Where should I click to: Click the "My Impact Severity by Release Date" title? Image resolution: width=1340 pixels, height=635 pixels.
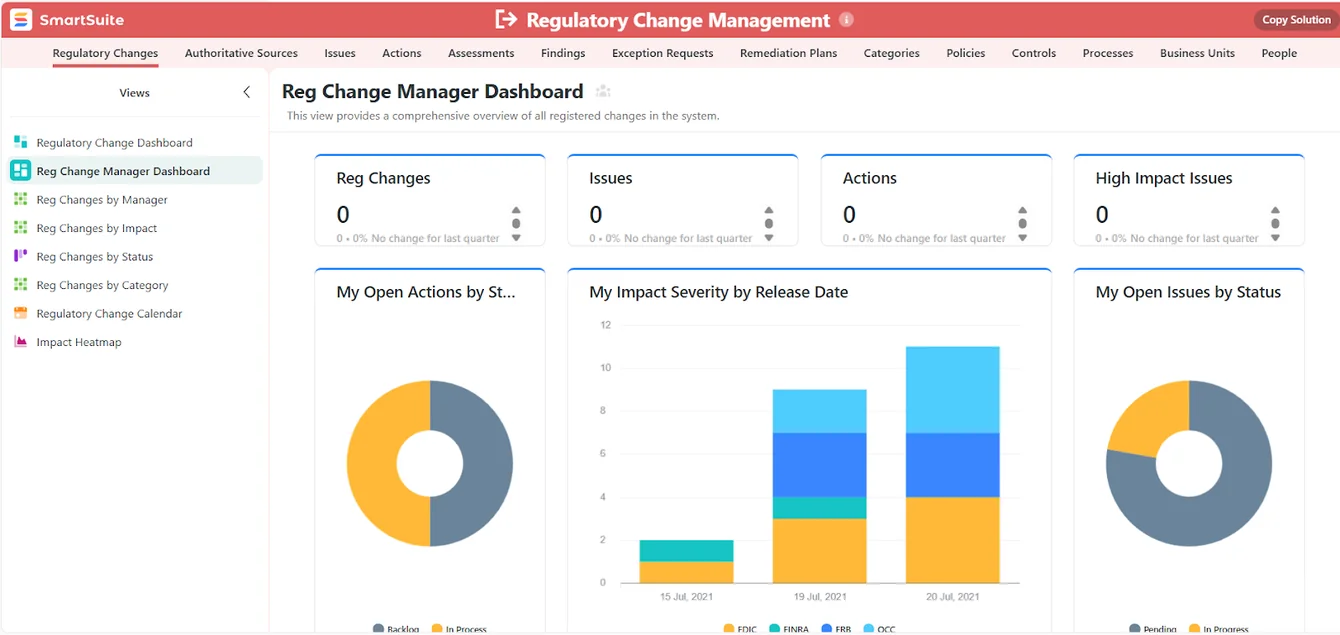point(719,292)
